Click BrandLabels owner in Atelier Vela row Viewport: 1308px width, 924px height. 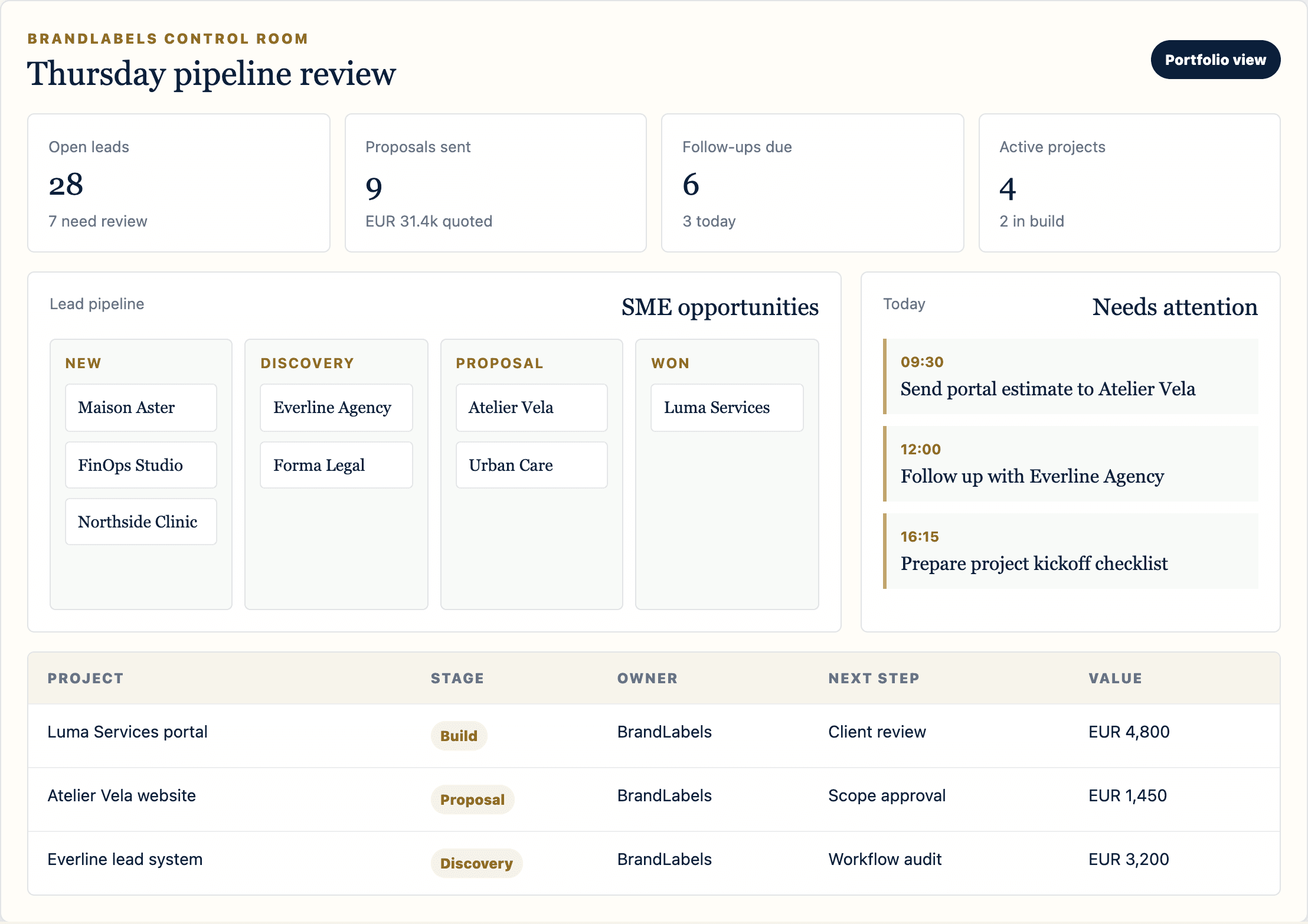pyautogui.click(x=665, y=795)
